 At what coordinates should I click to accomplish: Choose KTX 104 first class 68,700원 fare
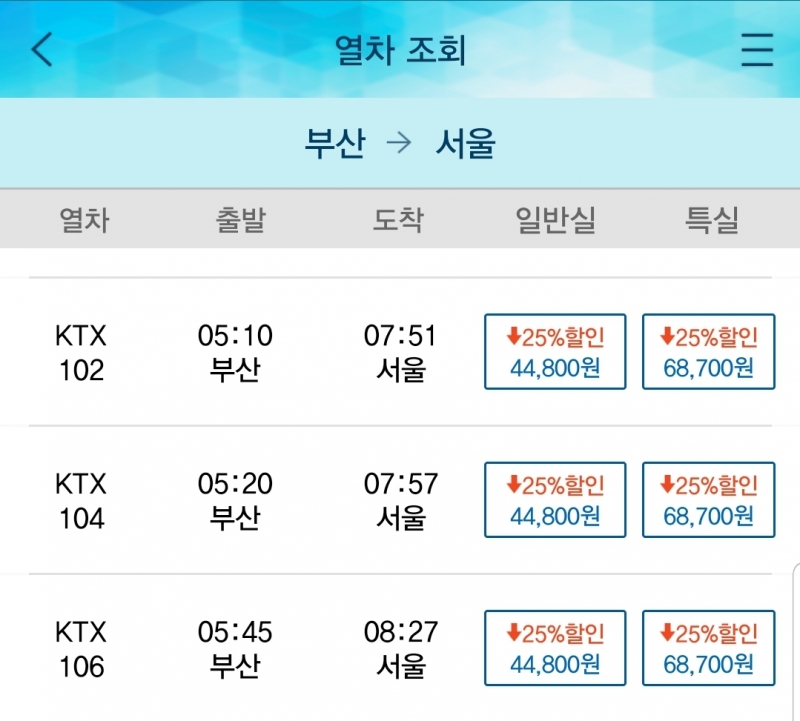[708, 499]
